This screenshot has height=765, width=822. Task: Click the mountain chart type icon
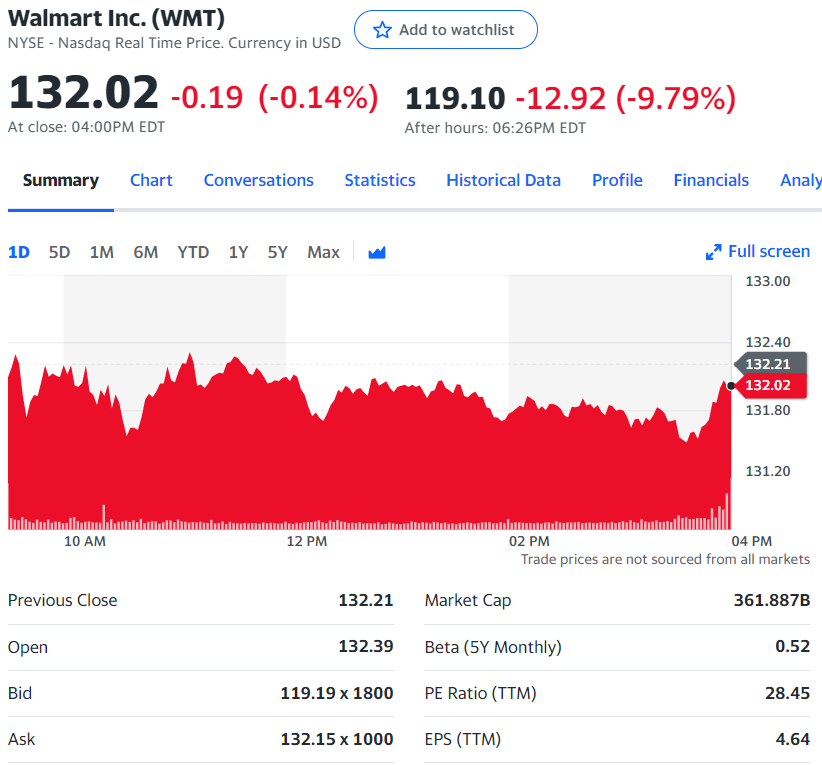pyautogui.click(x=377, y=253)
